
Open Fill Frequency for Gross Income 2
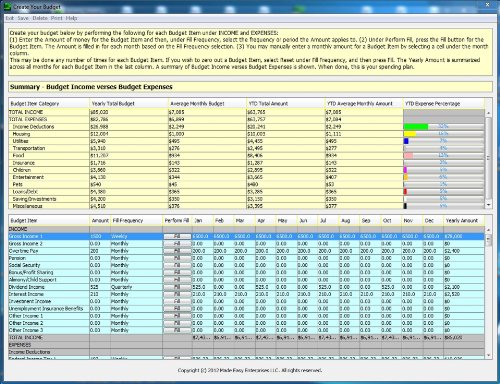136,244
